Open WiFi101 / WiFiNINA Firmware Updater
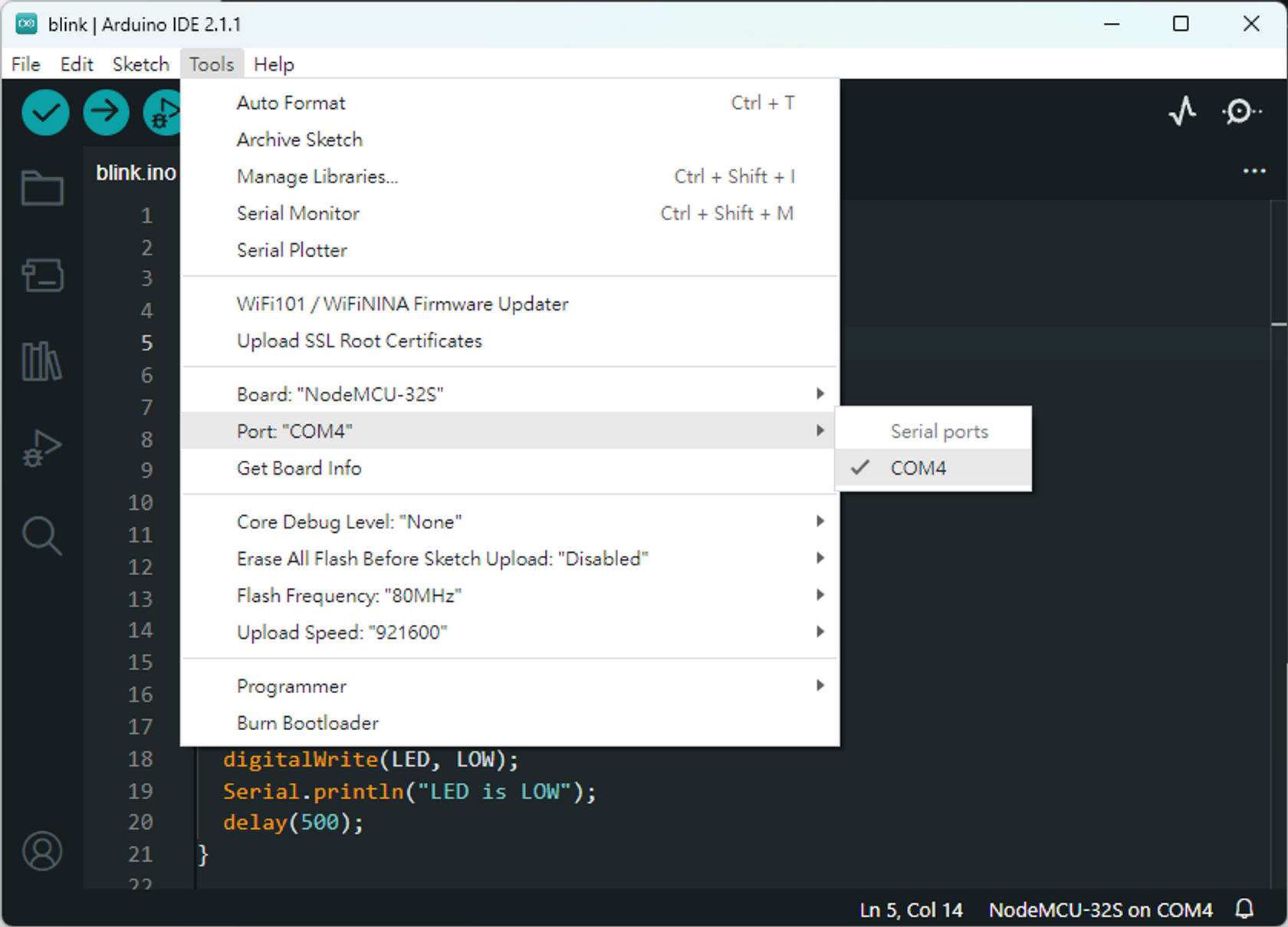This screenshot has width=1288, height=927. (x=510, y=304)
